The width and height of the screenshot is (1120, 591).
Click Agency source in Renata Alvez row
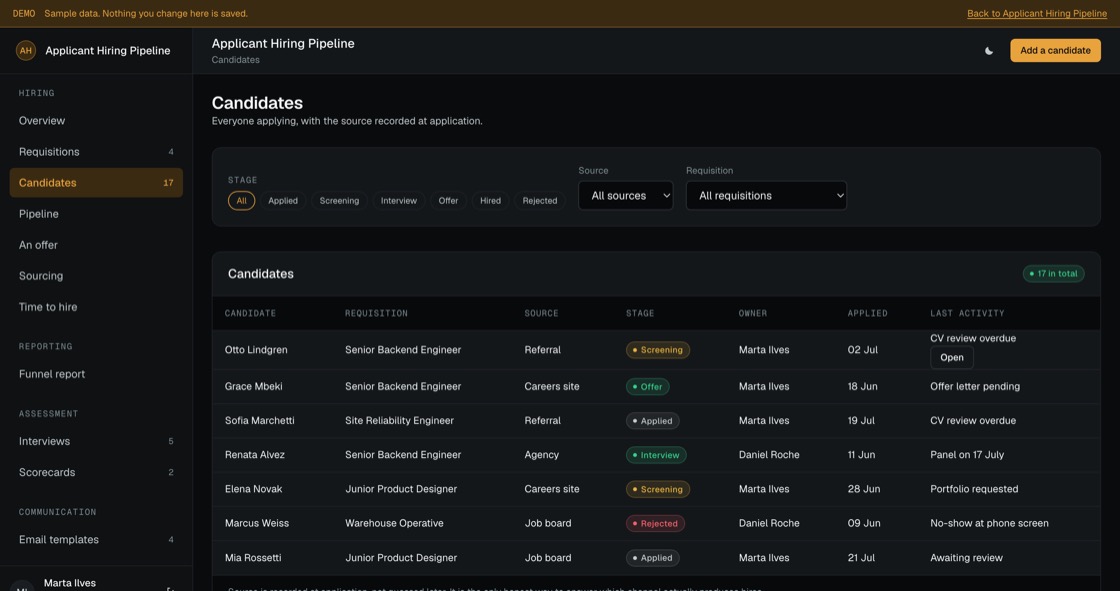(x=541, y=455)
